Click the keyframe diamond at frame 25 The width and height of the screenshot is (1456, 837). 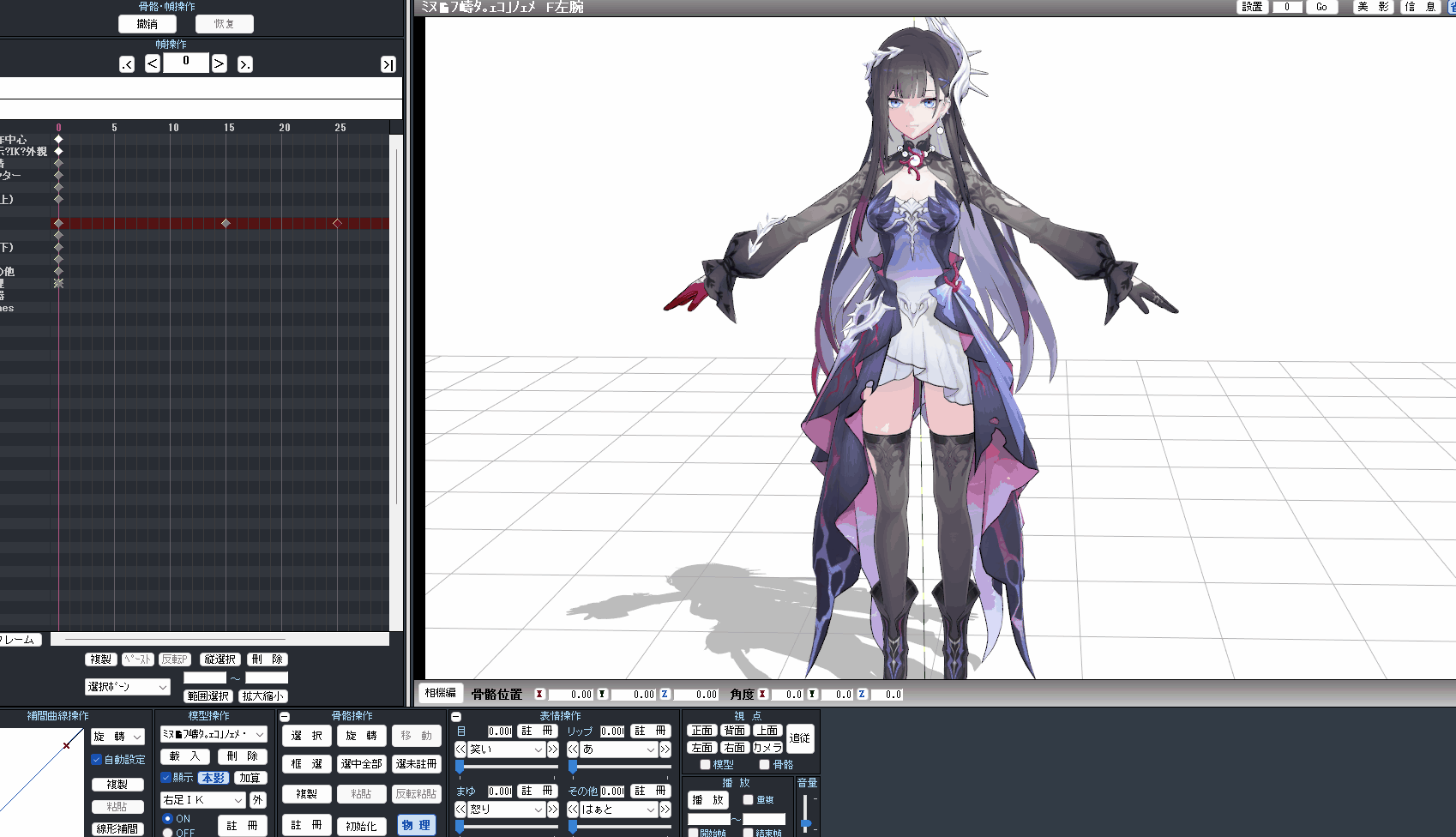337,223
